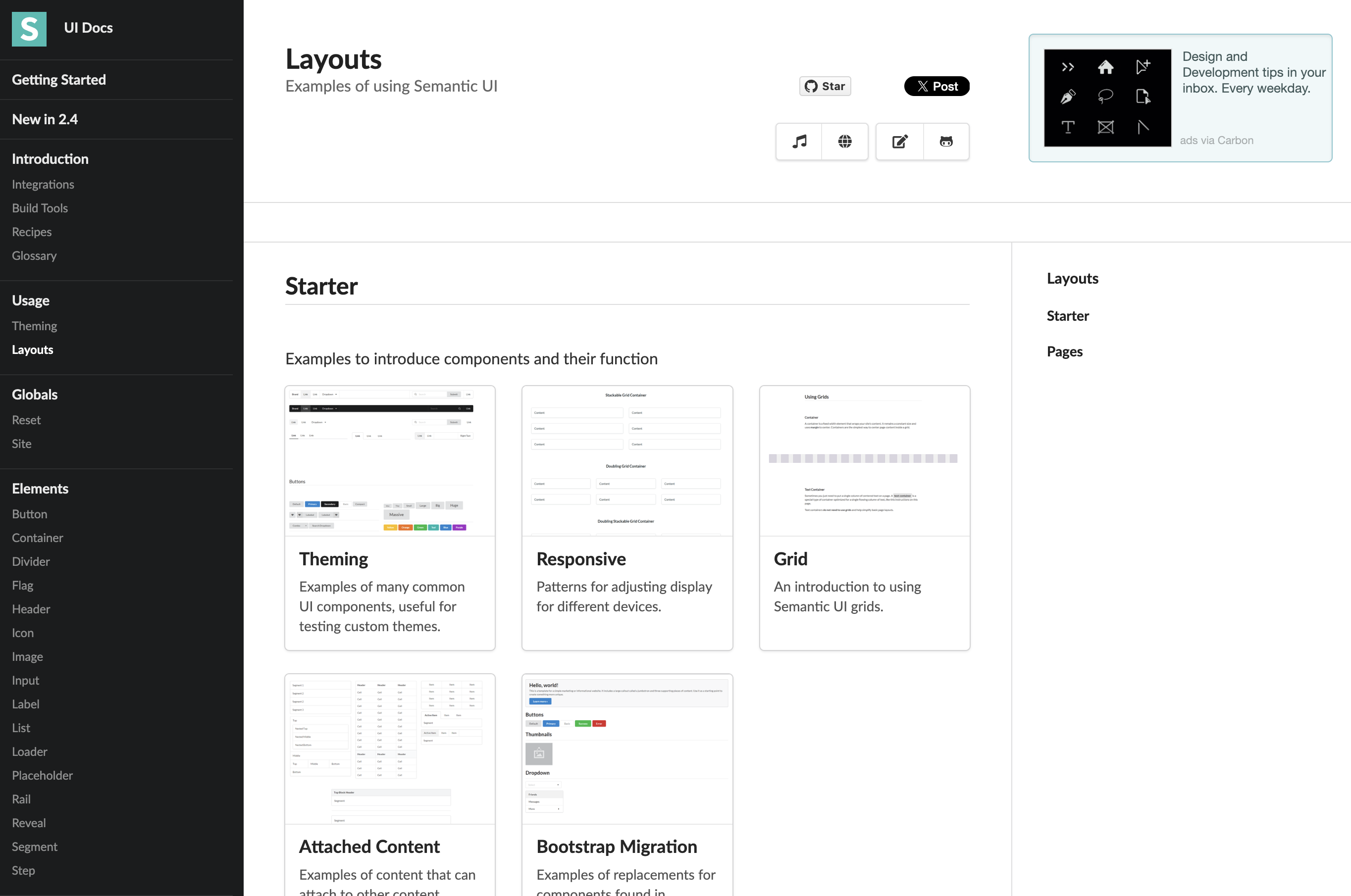
Task: Open the Carbon ad design tools image
Action: point(1107,98)
